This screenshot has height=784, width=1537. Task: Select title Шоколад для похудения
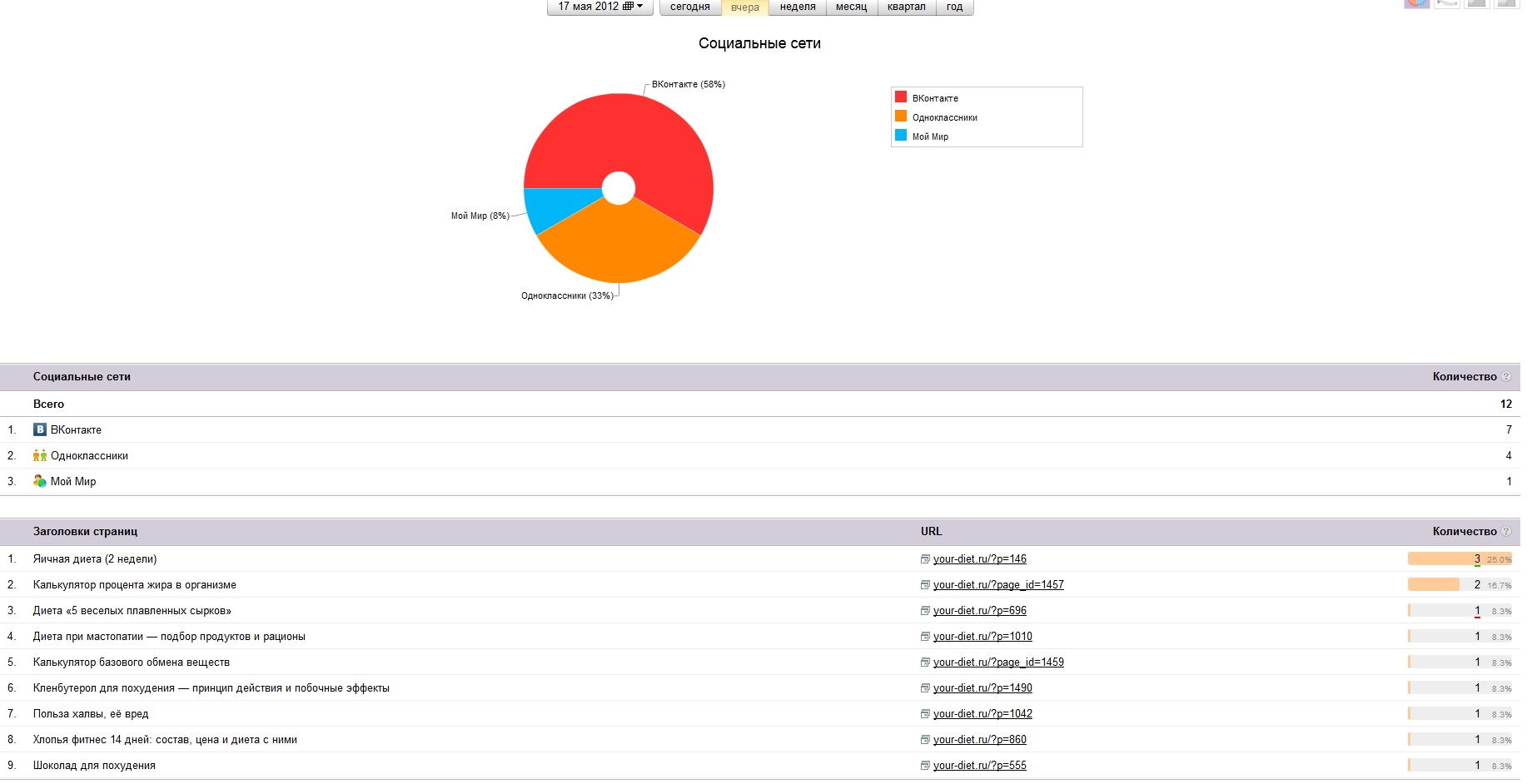94,766
